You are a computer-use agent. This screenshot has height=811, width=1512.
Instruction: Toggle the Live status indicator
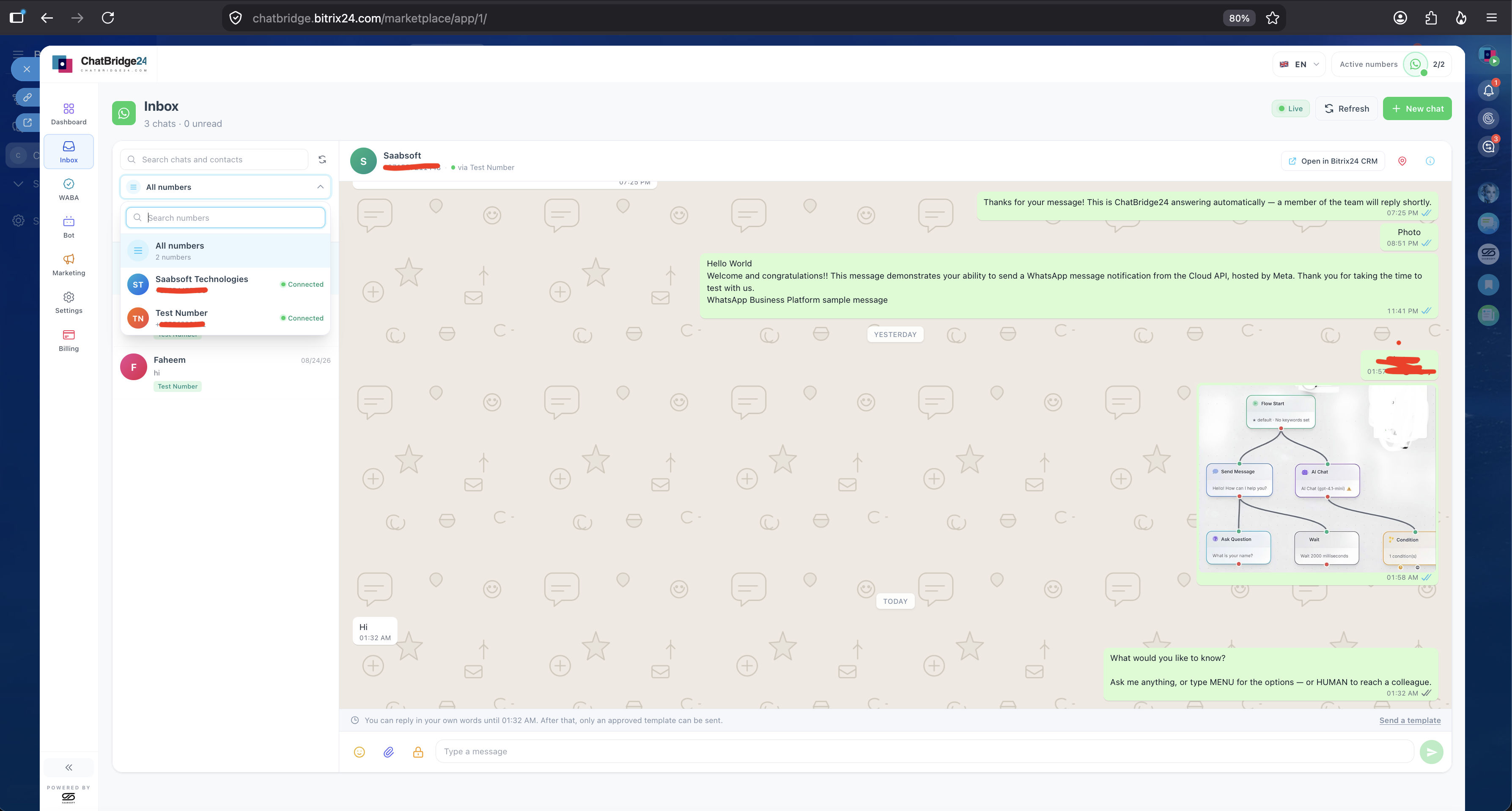click(1291, 109)
